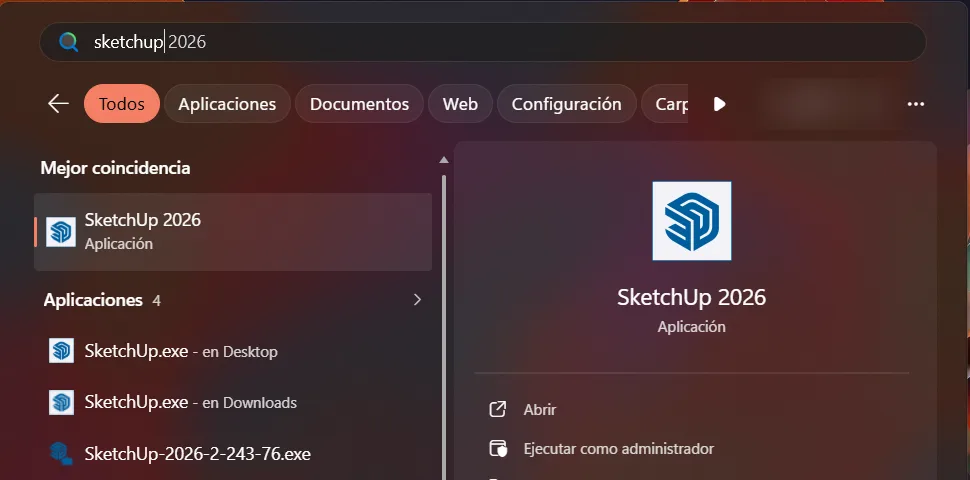Click the results list scrollbar
The height and width of the screenshot is (480, 970).
(444, 328)
